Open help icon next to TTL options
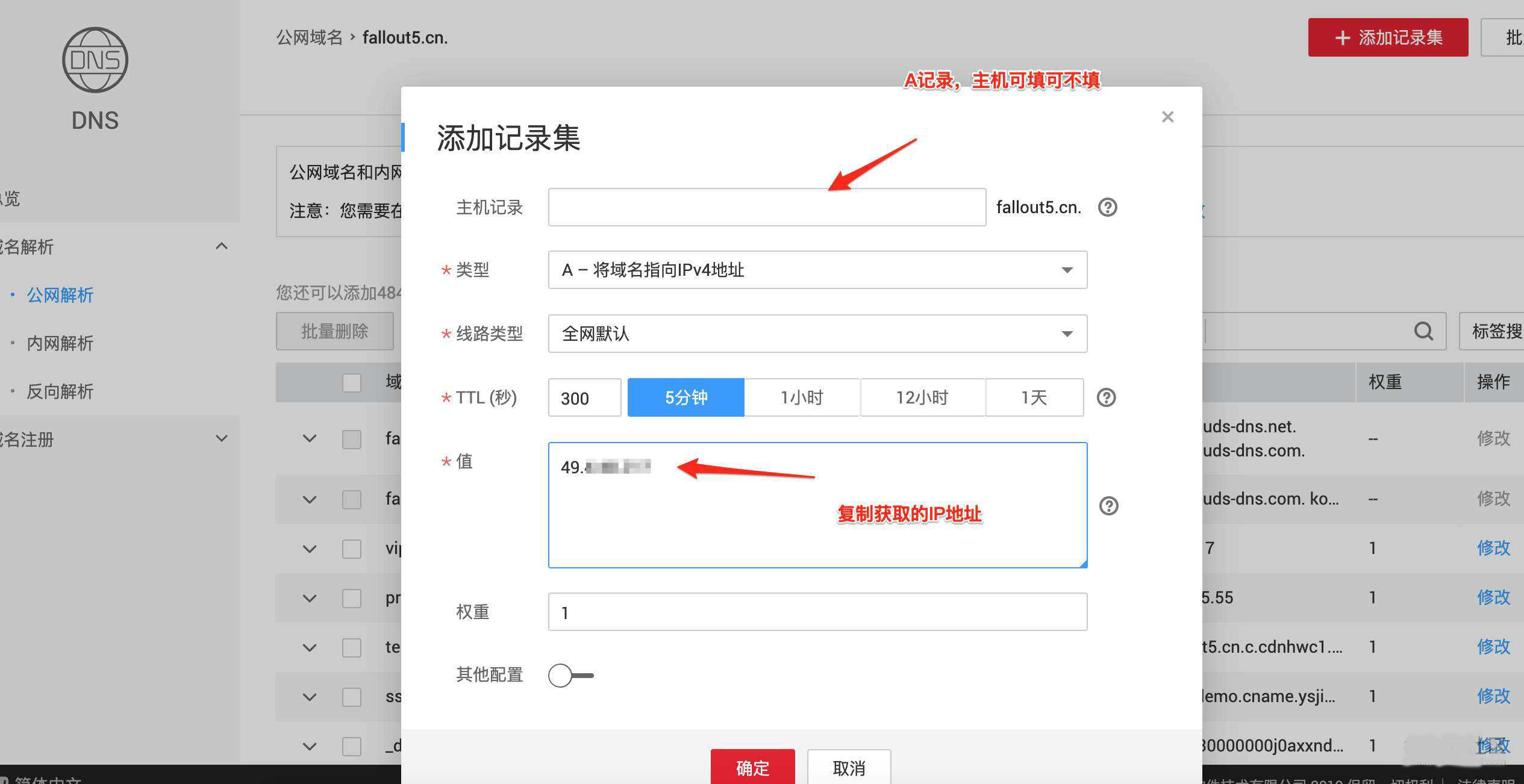 pyautogui.click(x=1106, y=397)
